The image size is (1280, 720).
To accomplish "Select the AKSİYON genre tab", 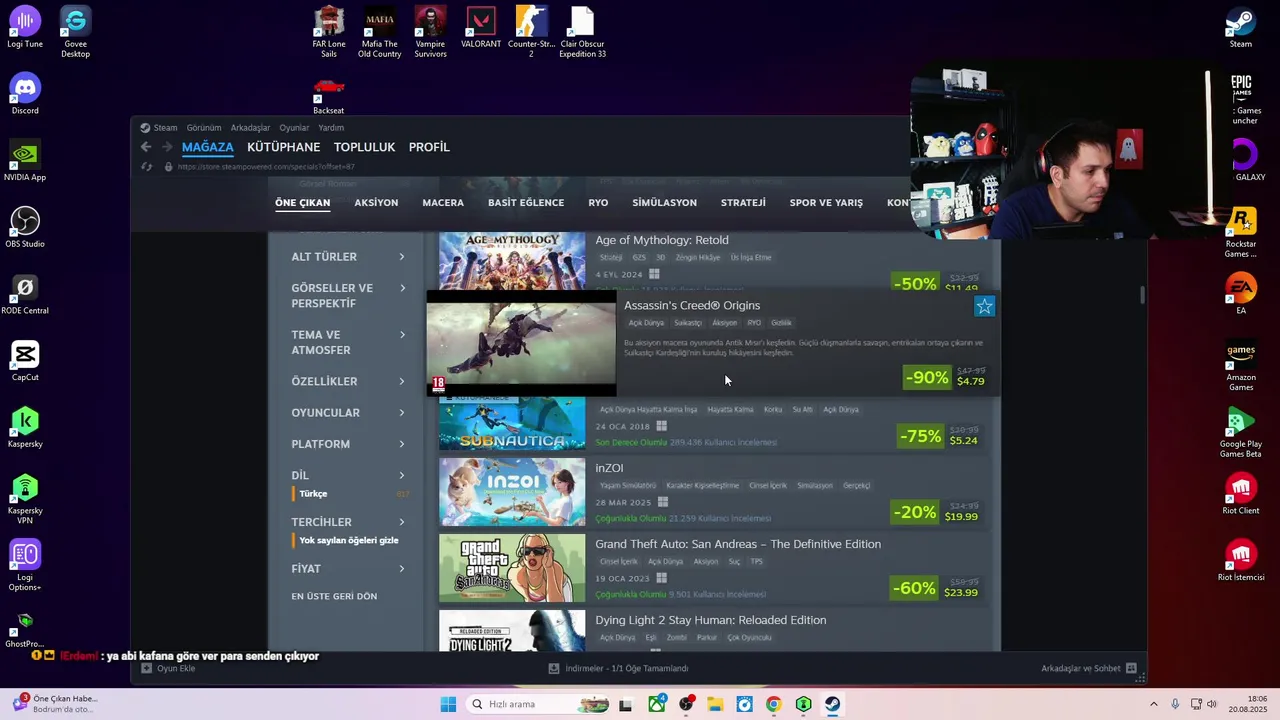I will click(376, 203).
